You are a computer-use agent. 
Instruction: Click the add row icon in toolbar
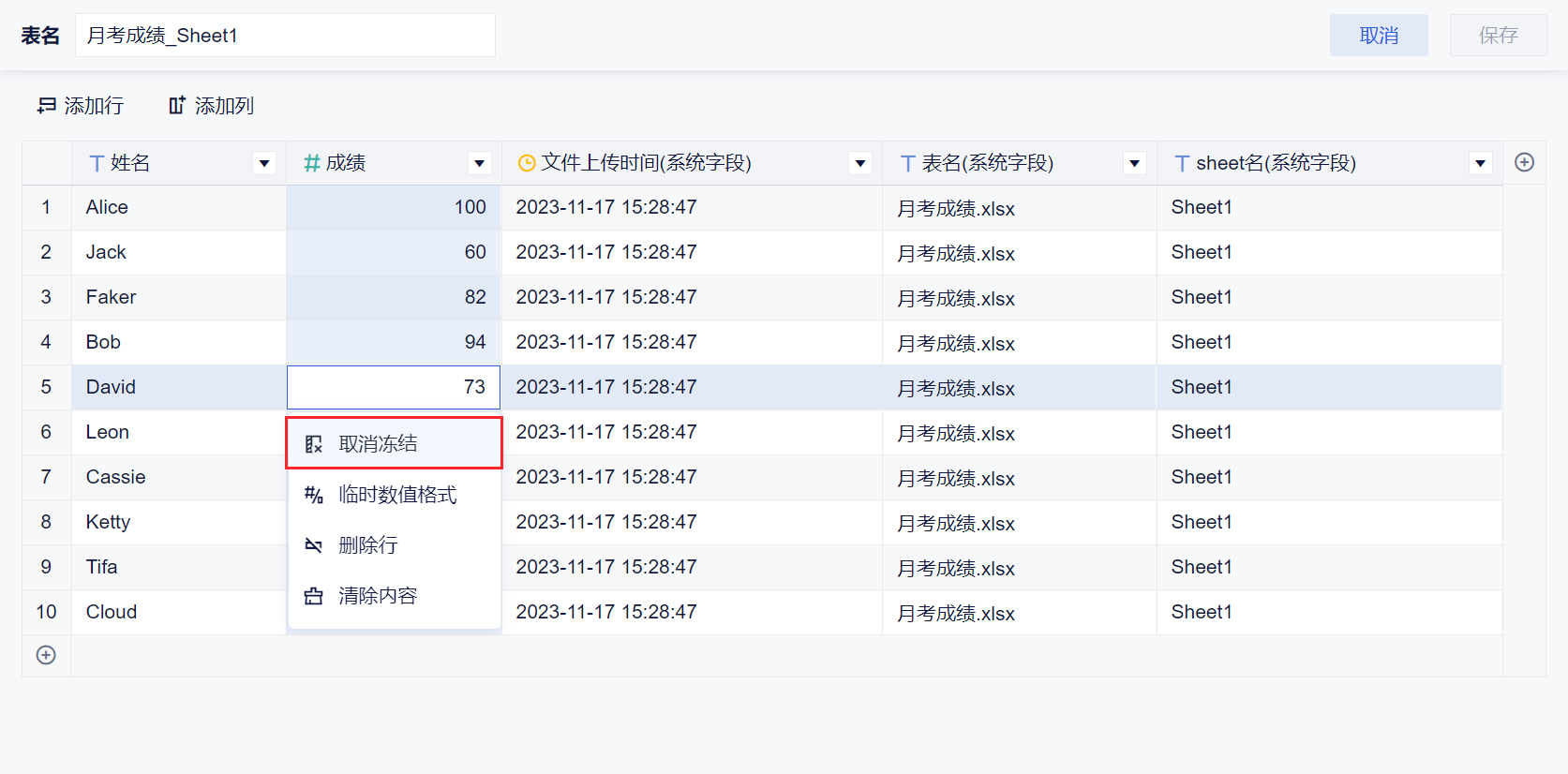point(47,106)
